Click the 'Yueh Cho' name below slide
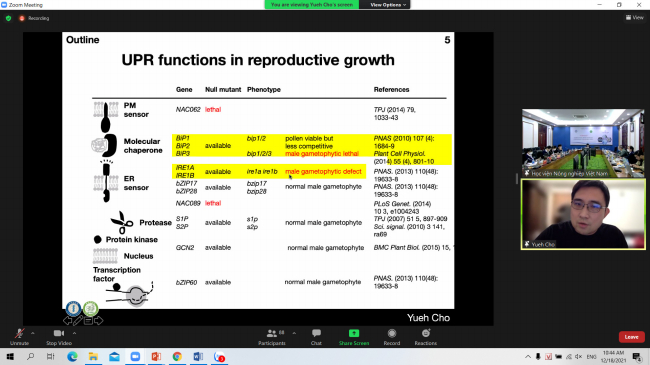Screen dimensions: 650x365 pyautogui.click(x=428, y=318)
